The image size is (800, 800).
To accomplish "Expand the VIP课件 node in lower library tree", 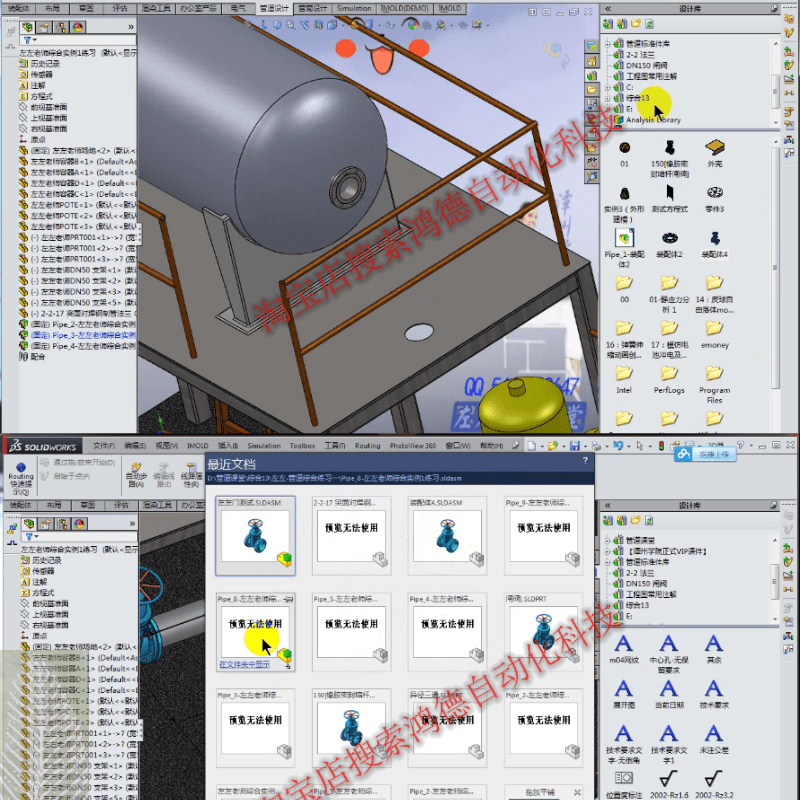I will point(607,551).
